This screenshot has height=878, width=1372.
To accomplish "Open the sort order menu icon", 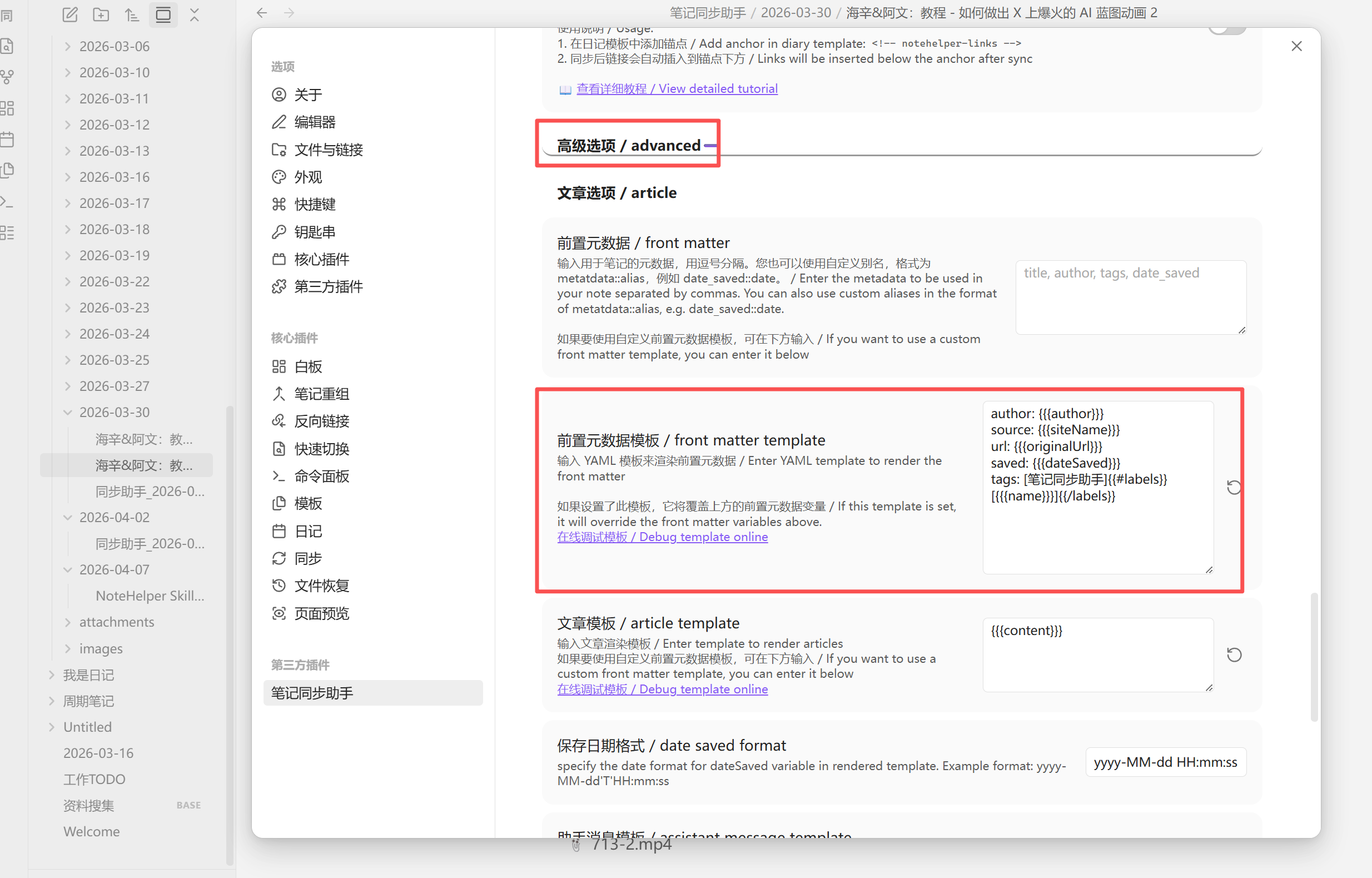I will point(132,15).
